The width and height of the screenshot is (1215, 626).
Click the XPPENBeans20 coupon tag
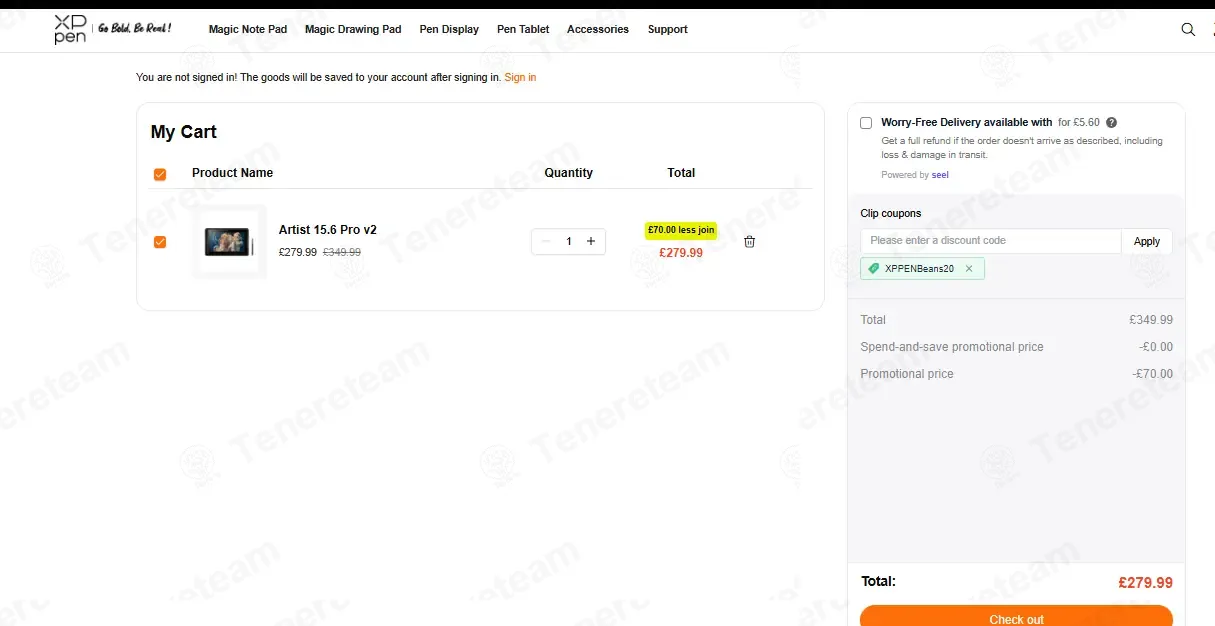(922, 269)
